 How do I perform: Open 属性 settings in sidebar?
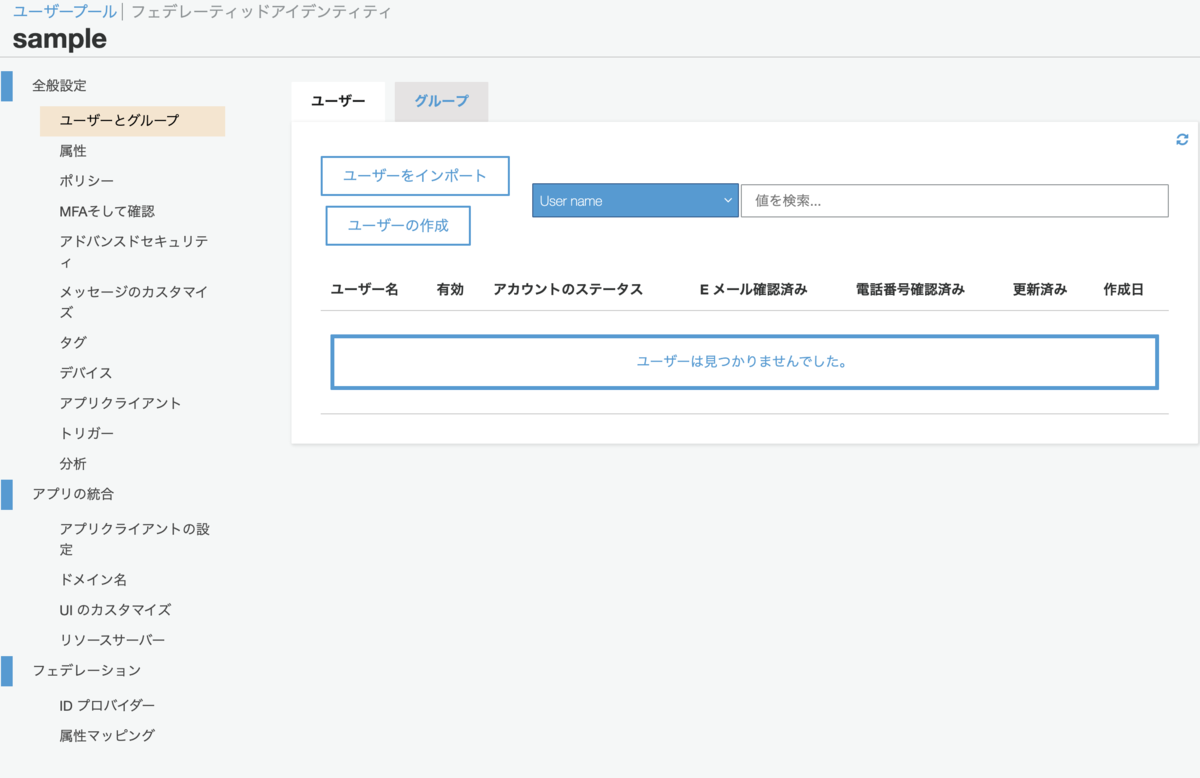[x=73, y=151]
